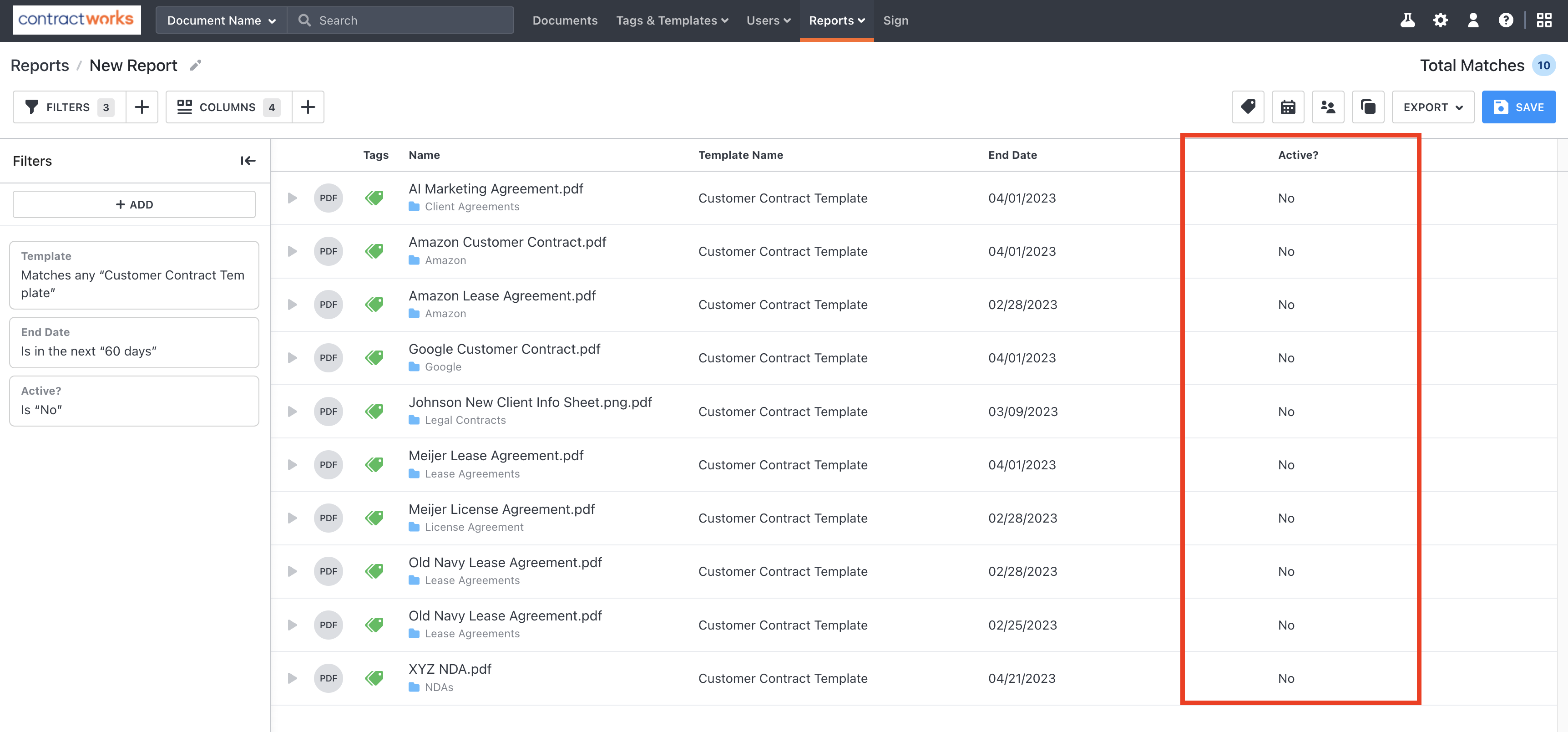This screenshot has height=732, width=1568.
Task: Open user profile icon in header
Action: [x=1473, y=20]
